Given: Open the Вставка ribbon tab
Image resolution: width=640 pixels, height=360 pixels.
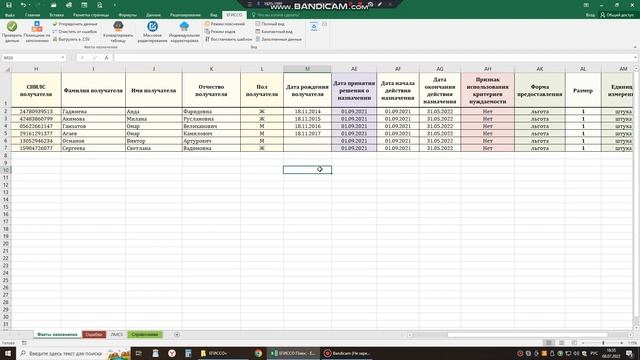Looking at the screenshot, I should [56, 15].
